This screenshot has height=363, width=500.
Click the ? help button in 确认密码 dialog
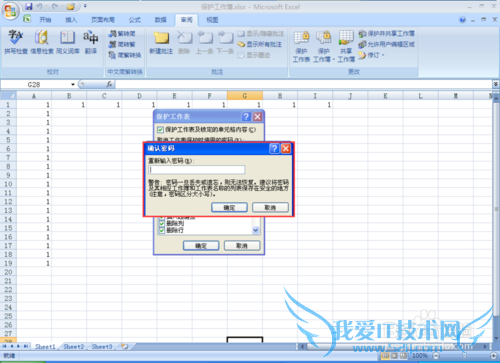click(x=274, y=148)
